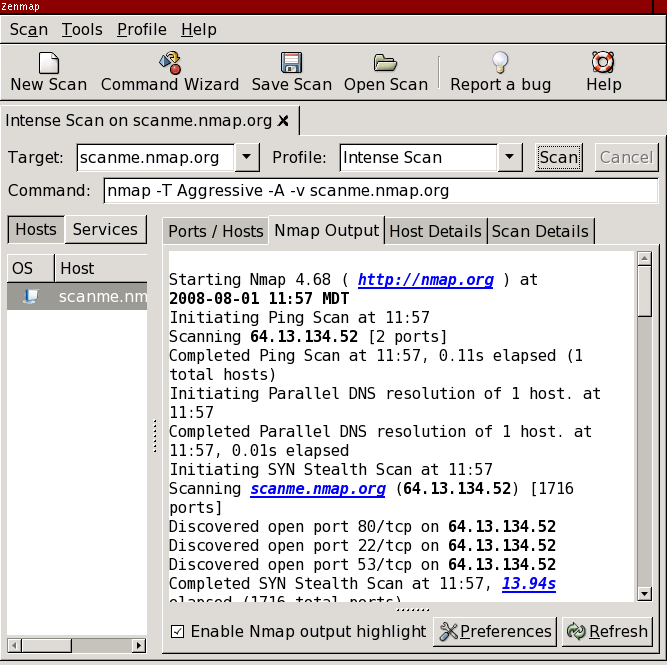667x665 pixels.
Task: Click the host list horizontal scrollbar thumb
Action: [46, 645]
